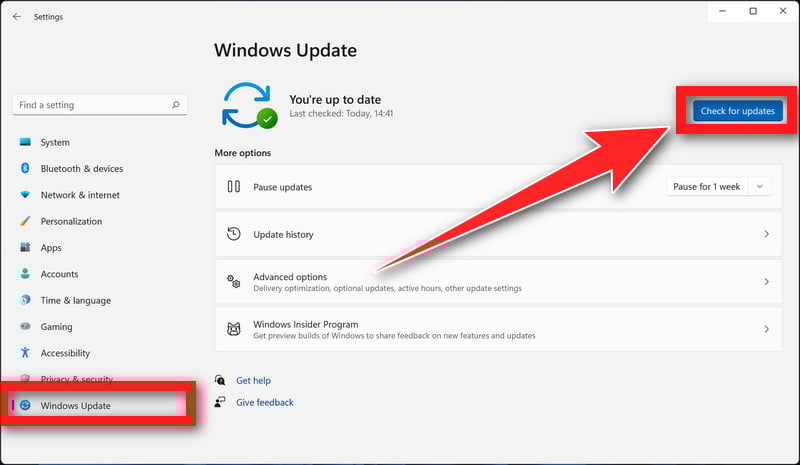
Task: Click the More options heading
Action: click(243, 153)
